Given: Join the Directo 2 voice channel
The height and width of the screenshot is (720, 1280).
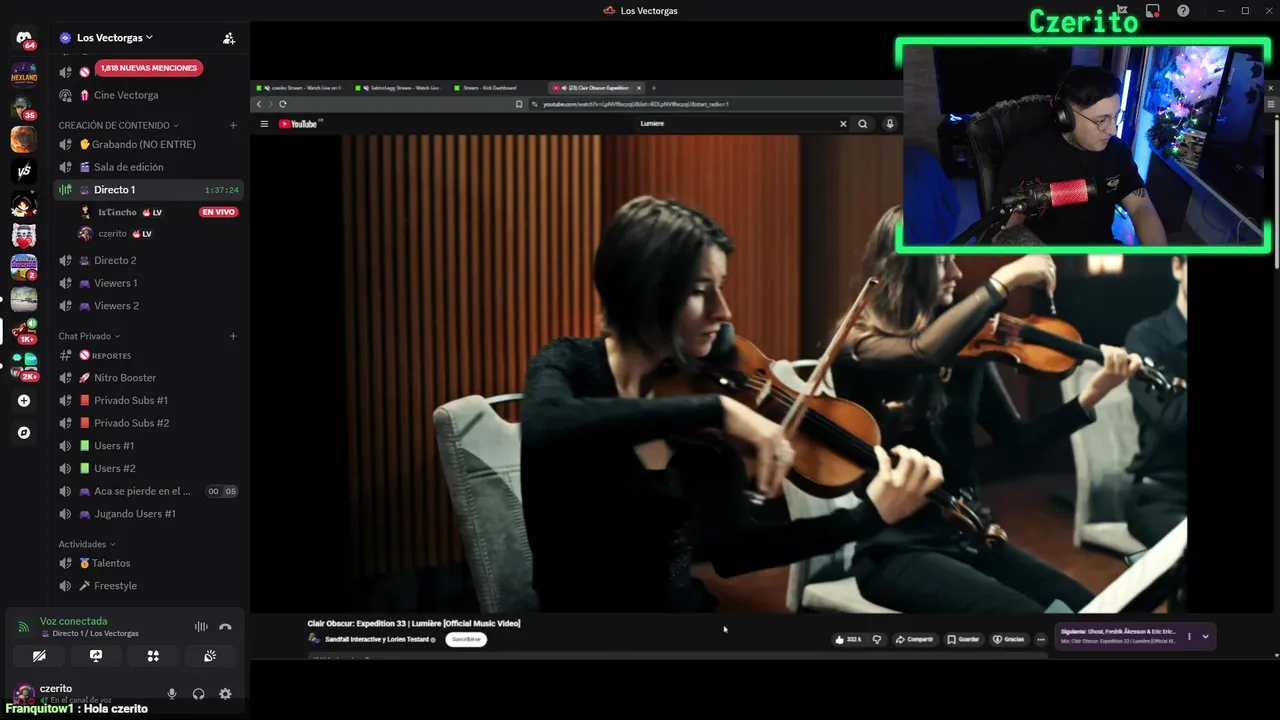Looking at the screenshot, I should (148, 260).
